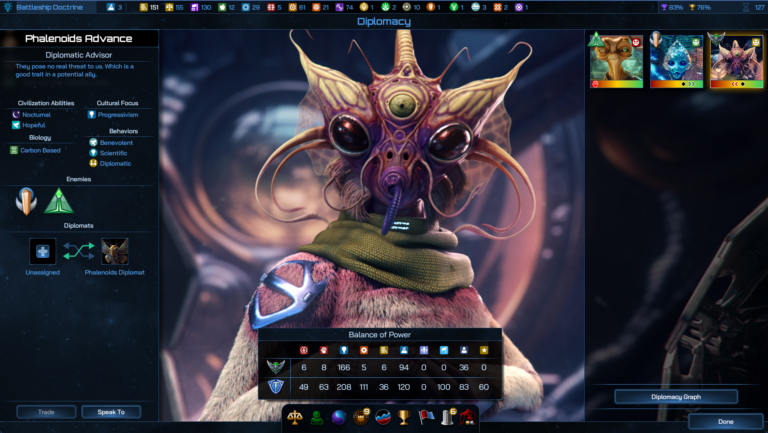Select the Phalenoids Diplomat portrait
This screenshot has height=433, width=768.
[114, 251]
